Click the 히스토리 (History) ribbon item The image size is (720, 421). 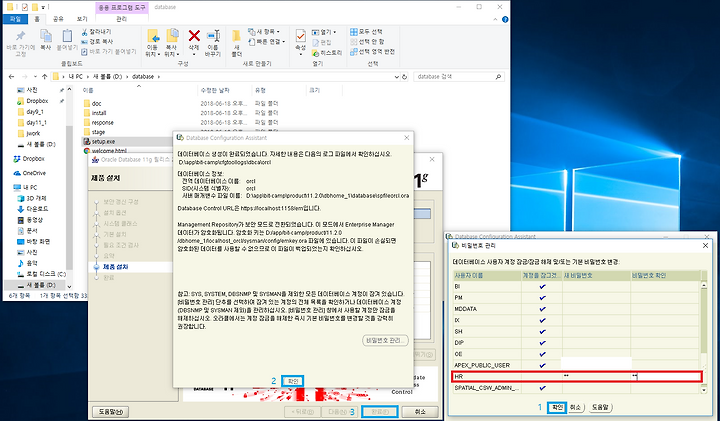327,53
